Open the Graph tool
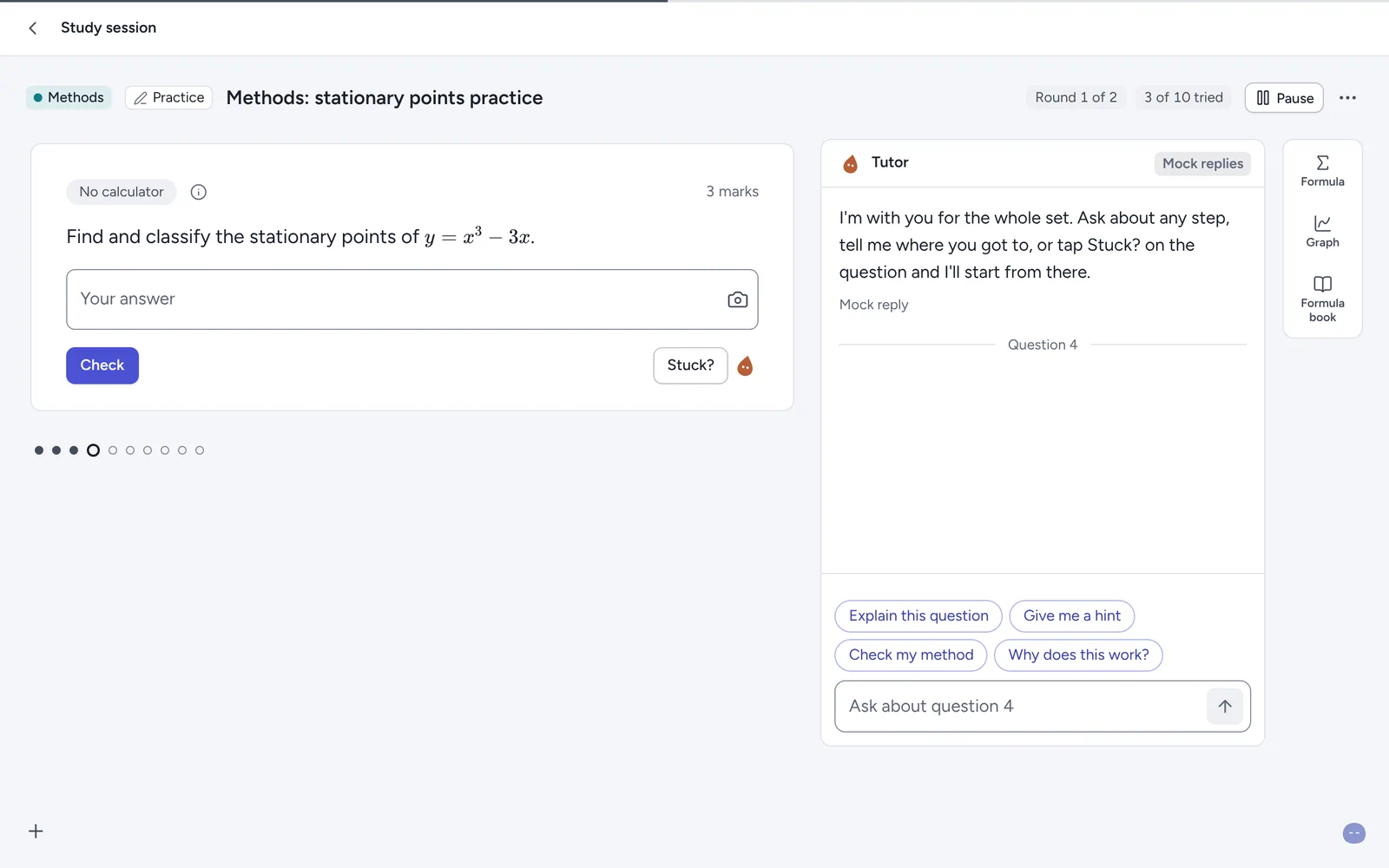Image resolution: width=1389 pixels, height=868 pixels. (1322, 231)
